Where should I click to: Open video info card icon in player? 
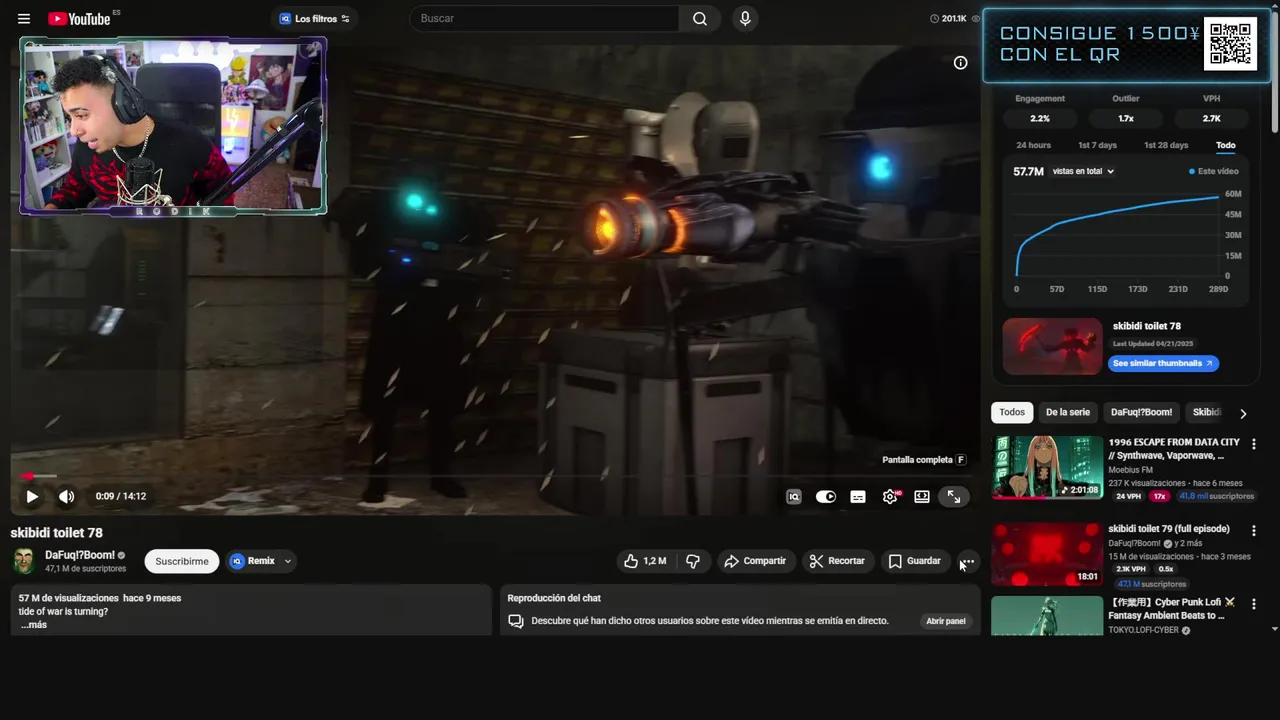[x=960, y=63]
